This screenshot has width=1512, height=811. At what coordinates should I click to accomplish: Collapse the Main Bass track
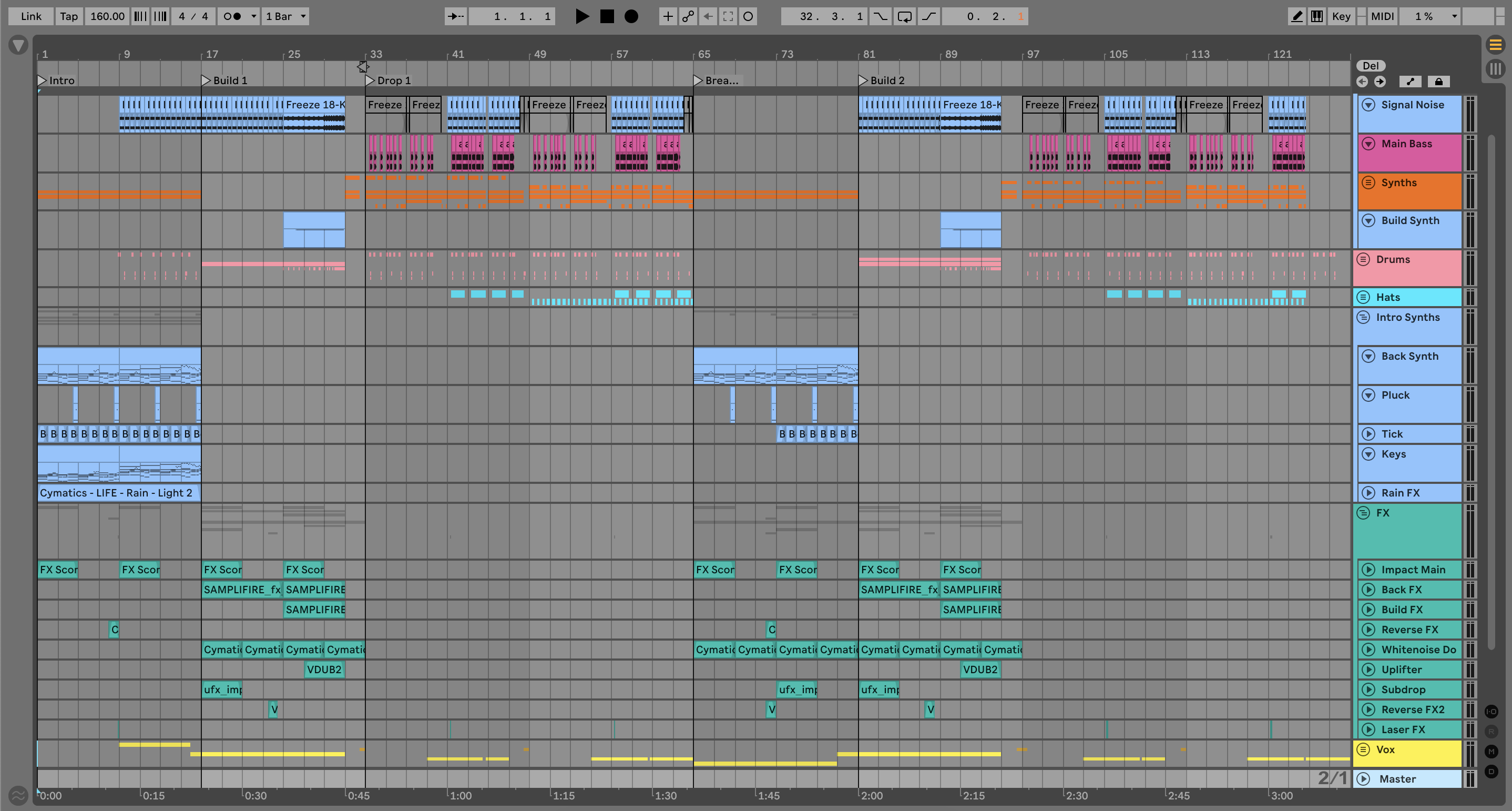[1368, 144]
